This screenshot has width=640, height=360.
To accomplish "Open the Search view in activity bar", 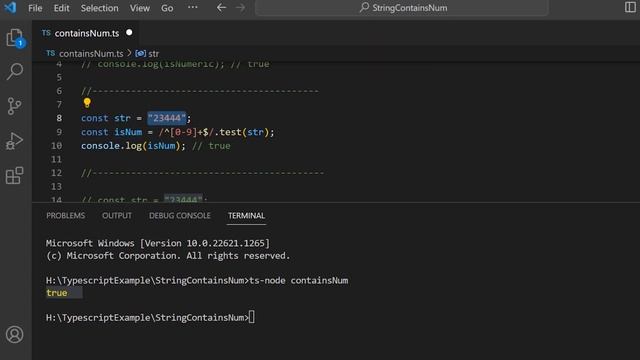I will point(15,71).
